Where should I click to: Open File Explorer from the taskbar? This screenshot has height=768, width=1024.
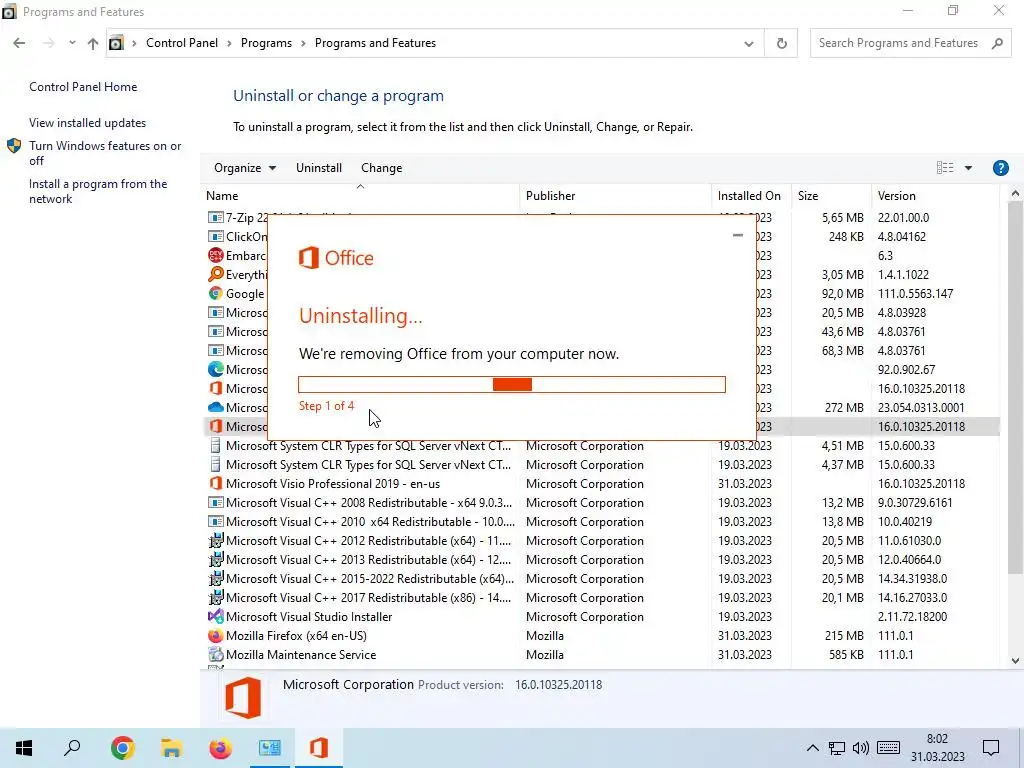coord(171,748)
